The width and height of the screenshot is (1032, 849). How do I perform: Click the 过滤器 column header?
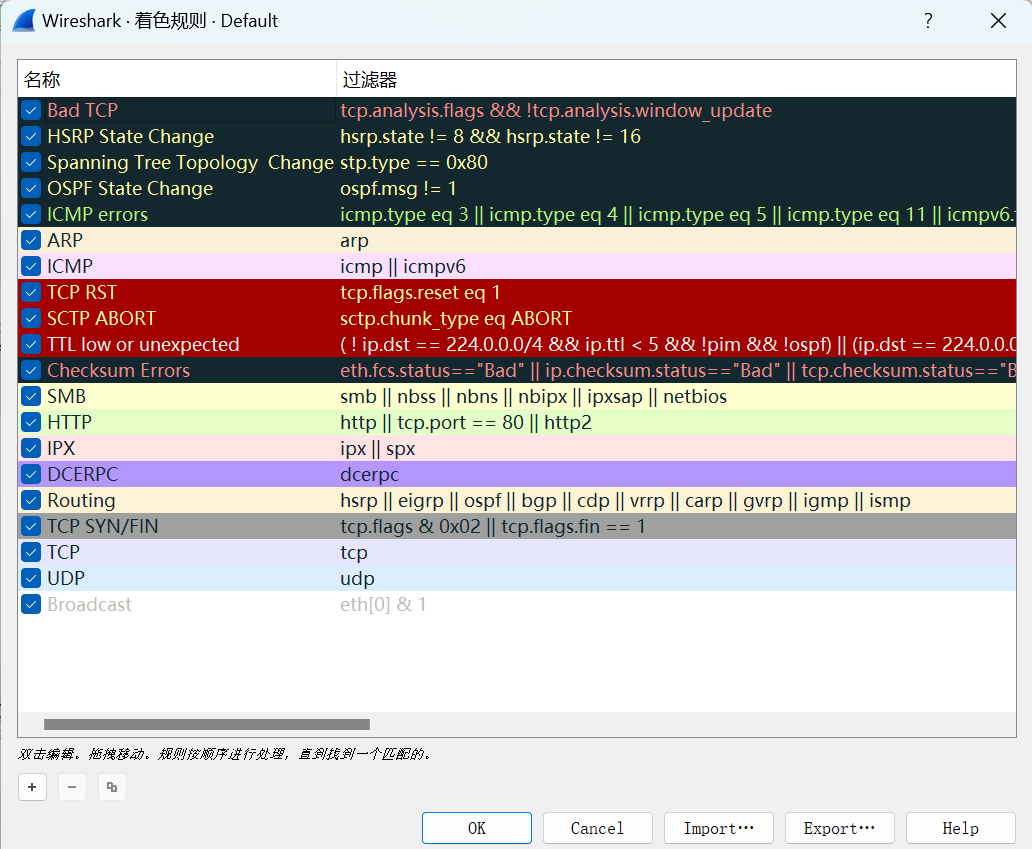tap(676, 79)
